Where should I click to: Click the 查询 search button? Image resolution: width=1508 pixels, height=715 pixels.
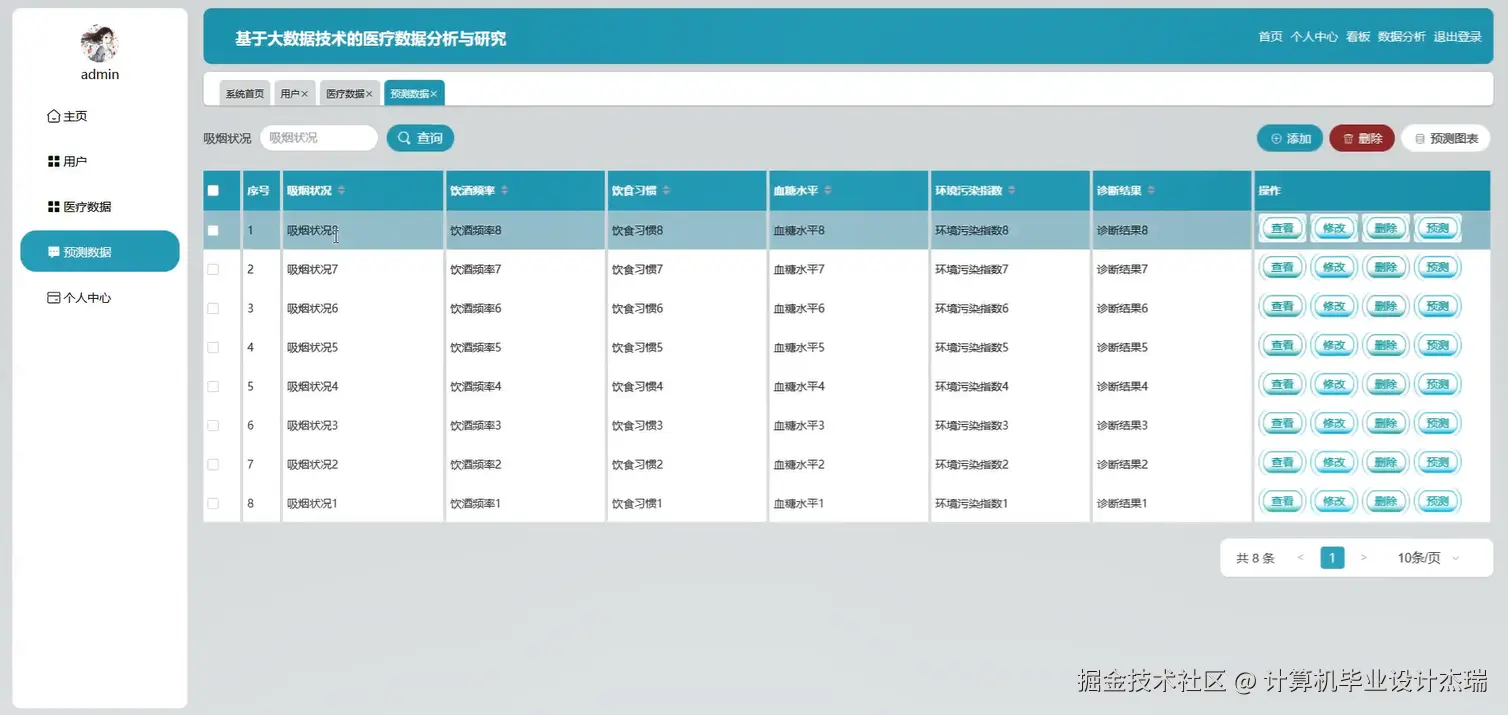pyautogui.click(x=420, y=138)
